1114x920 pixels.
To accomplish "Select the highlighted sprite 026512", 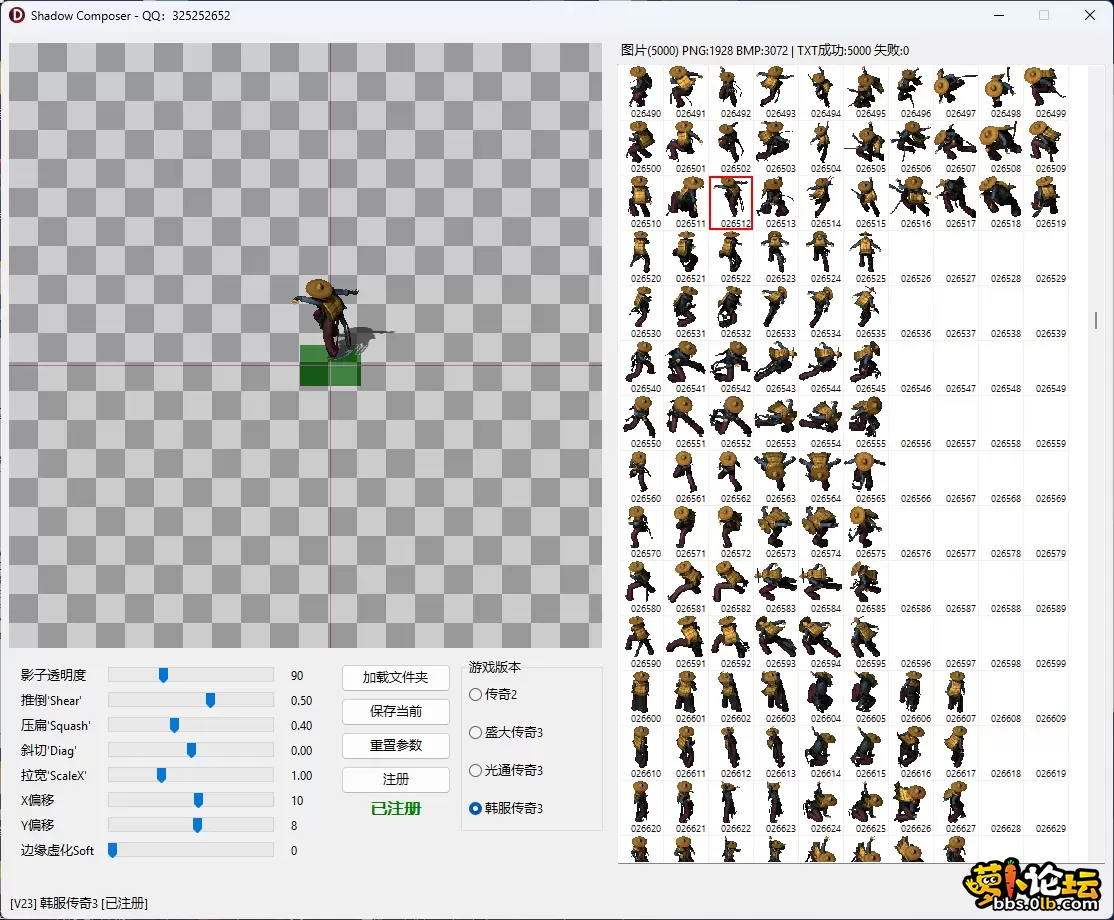I will click(x=731, y=202).
